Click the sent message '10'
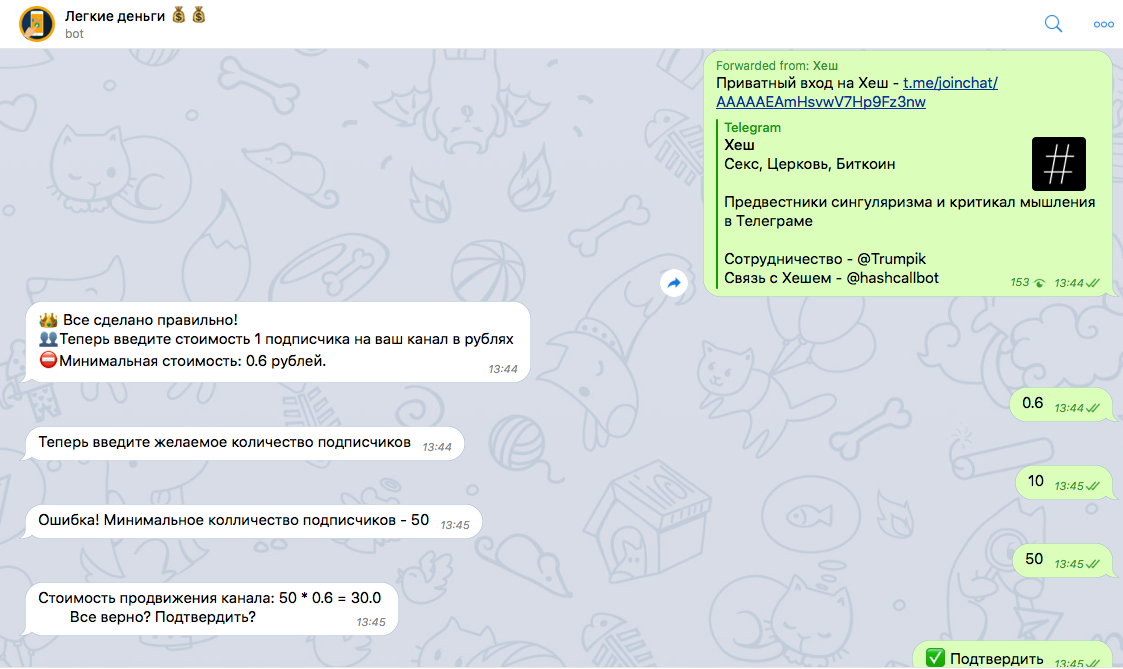1123x669 pixels. point(1063,483)
